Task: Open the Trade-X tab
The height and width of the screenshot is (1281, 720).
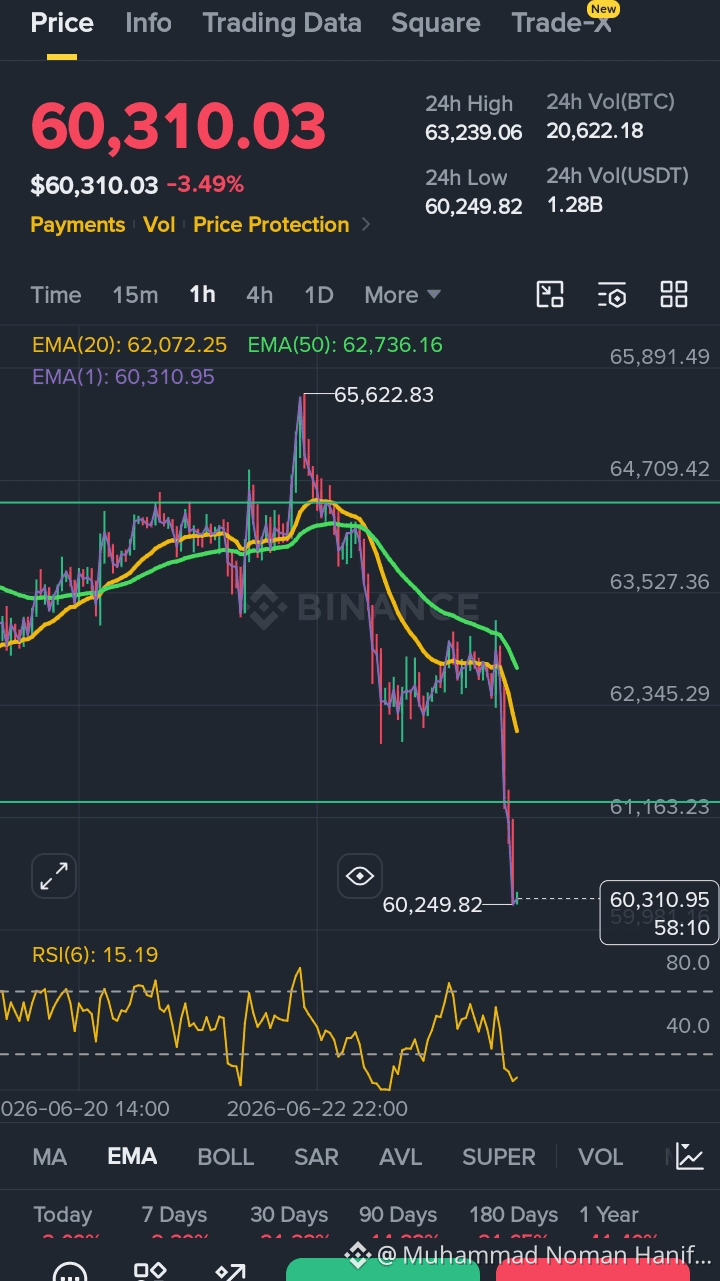Action: [x=561, y=23]
